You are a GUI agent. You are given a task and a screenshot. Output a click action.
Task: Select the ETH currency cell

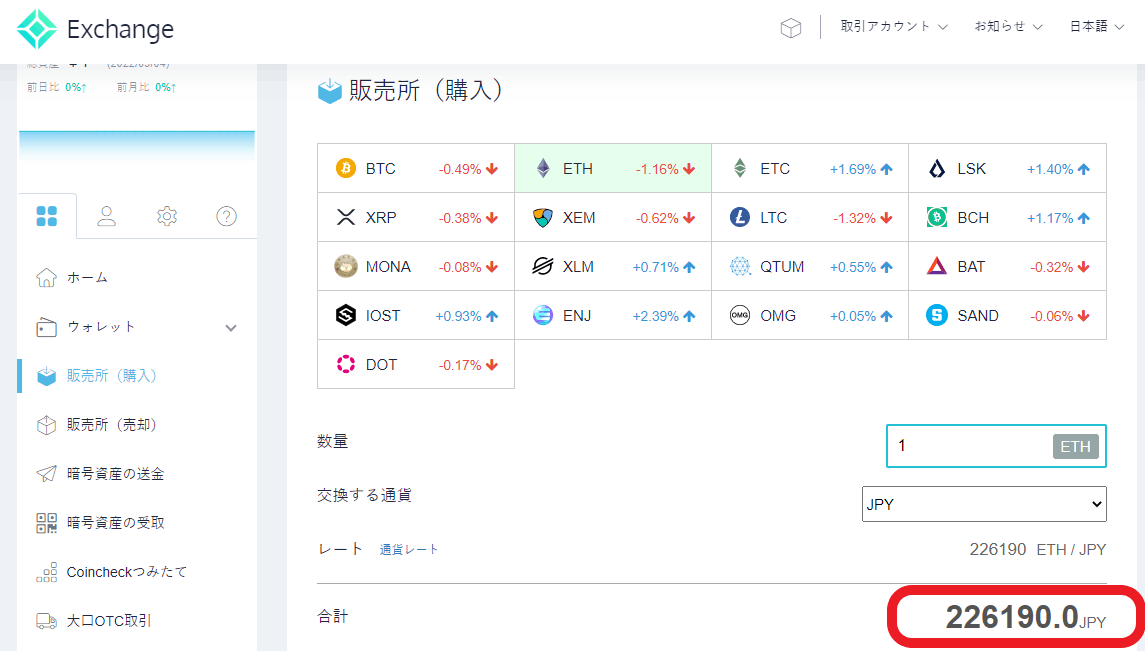(613, 169)
